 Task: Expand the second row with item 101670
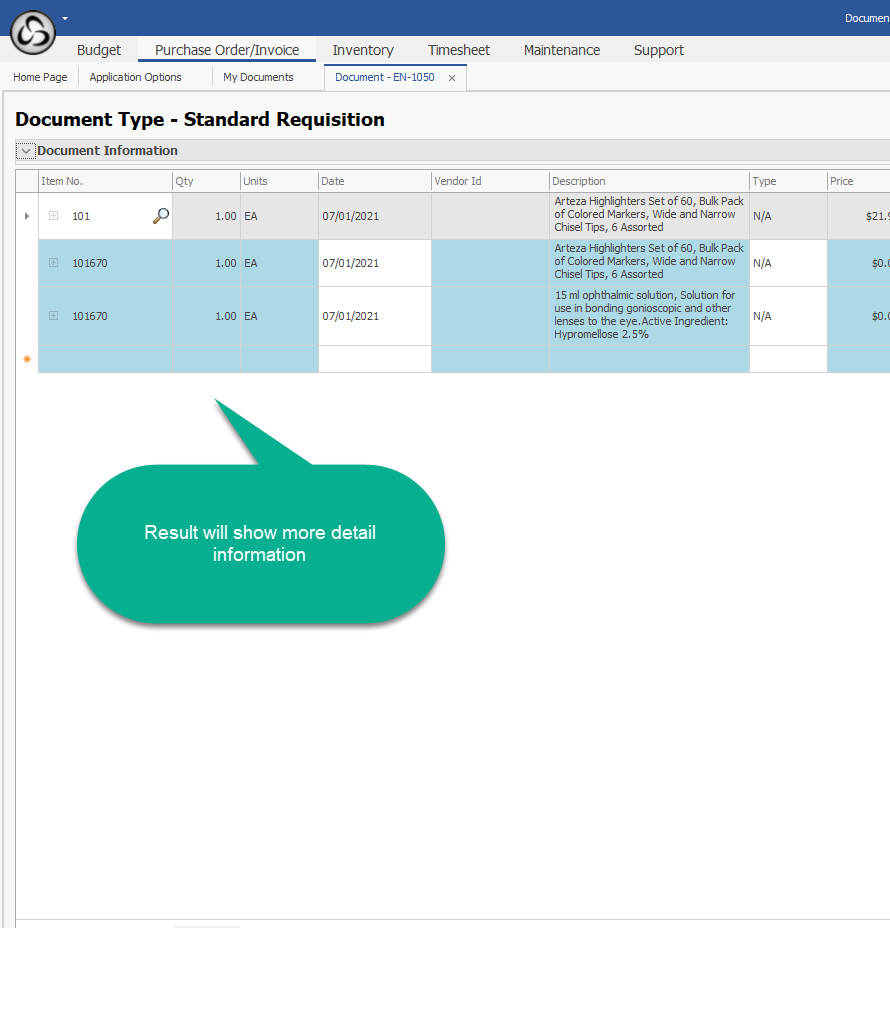coord(54,263)
